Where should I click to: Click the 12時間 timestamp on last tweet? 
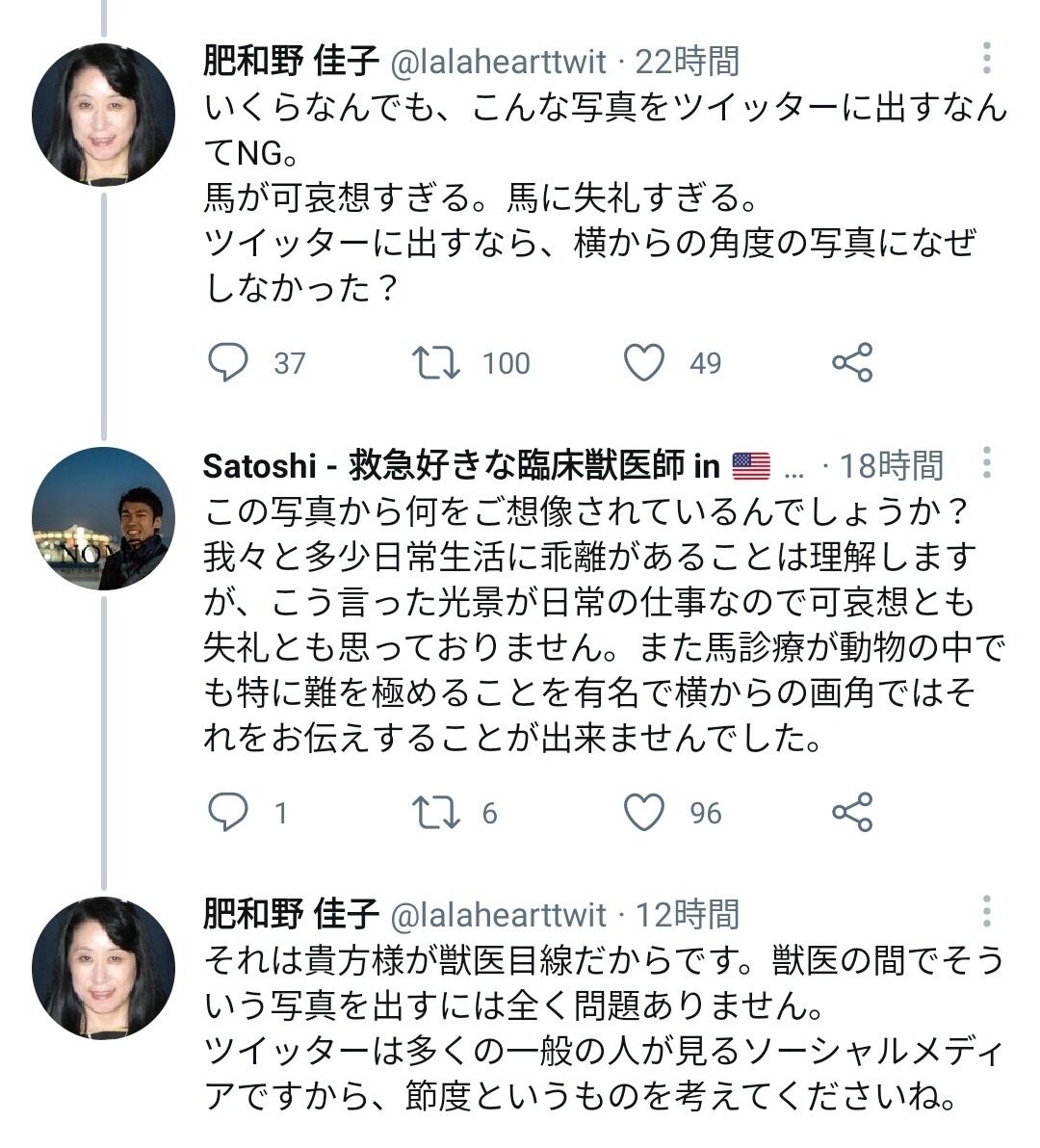(688, 914)
